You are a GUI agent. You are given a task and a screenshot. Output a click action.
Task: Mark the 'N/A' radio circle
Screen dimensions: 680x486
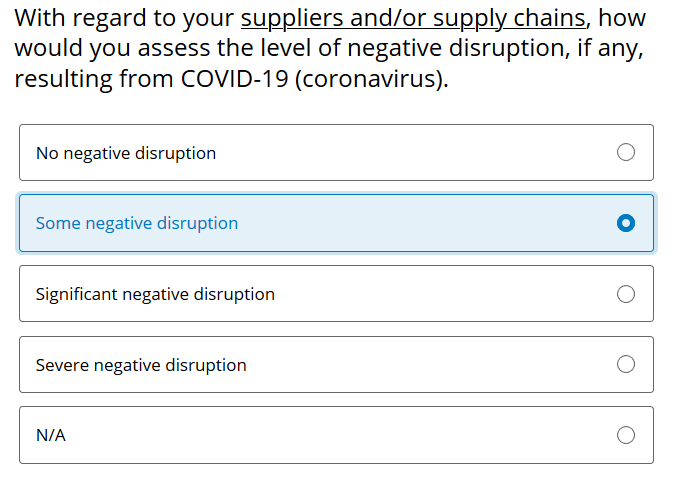[626, 435]
